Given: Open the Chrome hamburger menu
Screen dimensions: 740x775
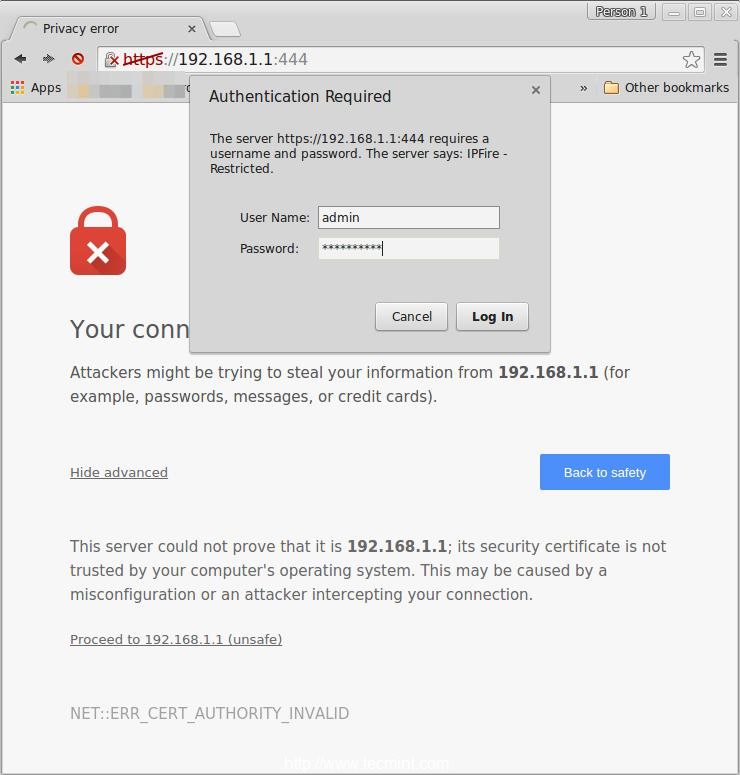Looking at the screenshot, I should 720,60.
